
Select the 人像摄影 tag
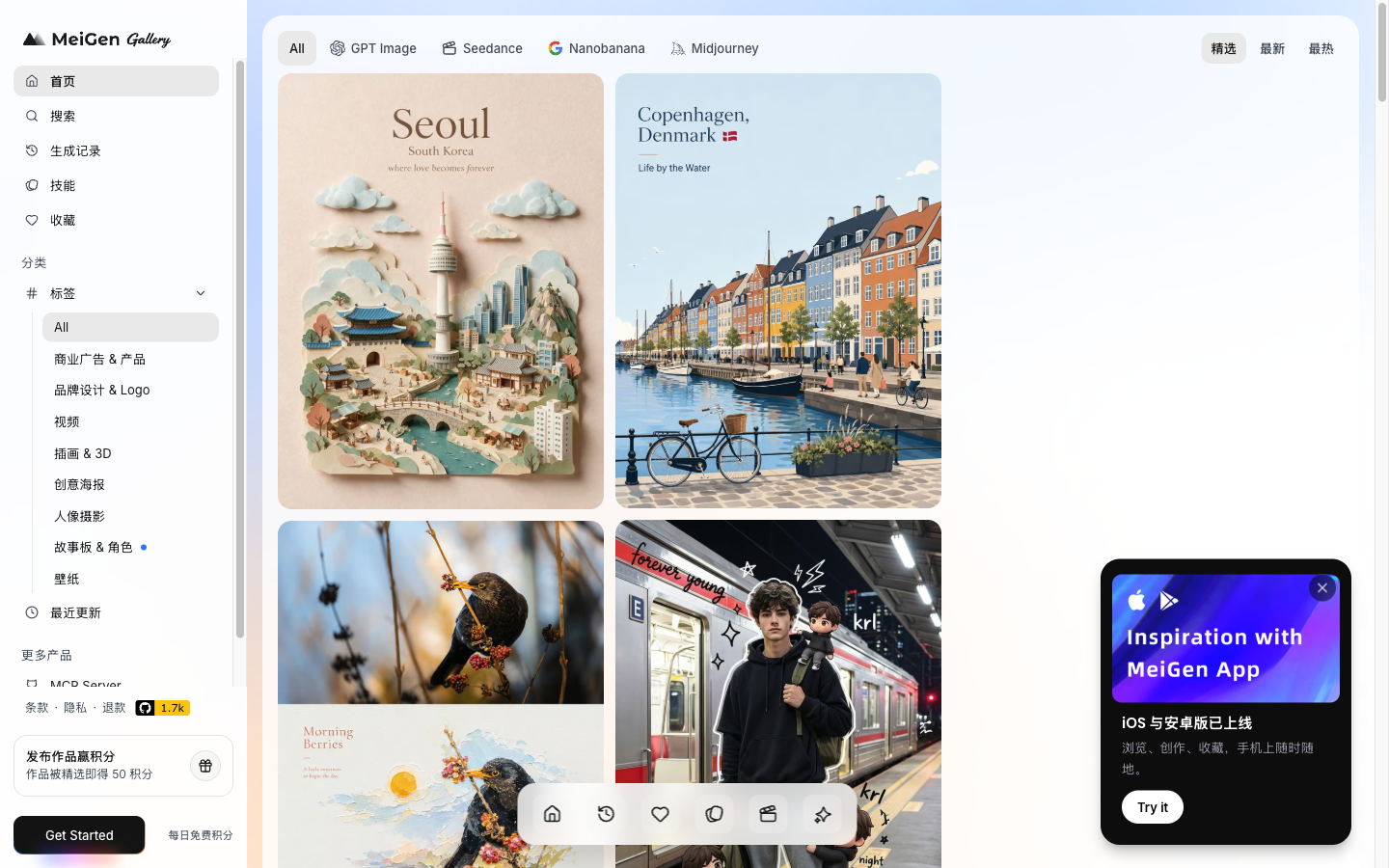click(x=130, y=516)
